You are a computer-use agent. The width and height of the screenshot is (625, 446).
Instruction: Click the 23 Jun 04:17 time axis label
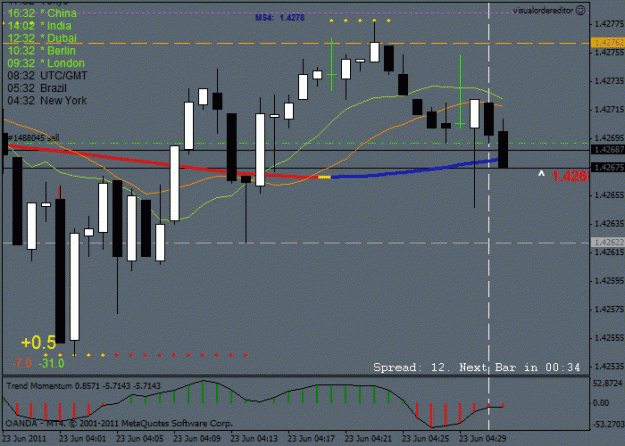(x=311, y=439)
